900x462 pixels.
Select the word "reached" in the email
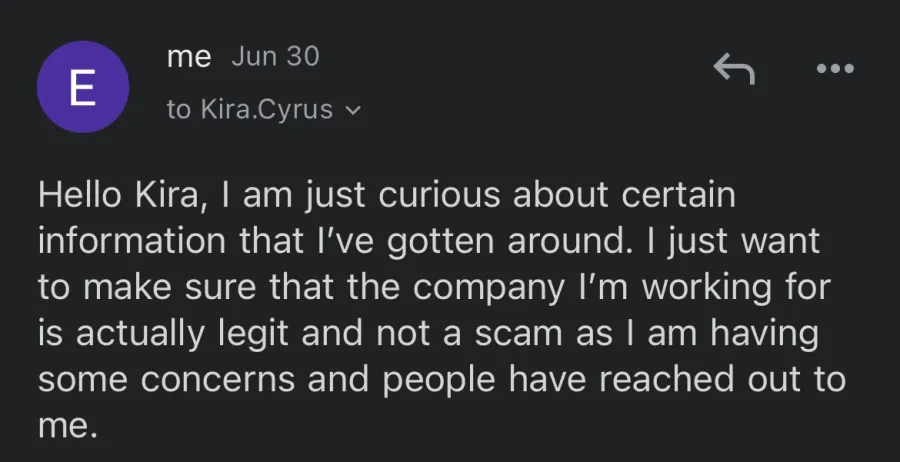click(668, 379)
